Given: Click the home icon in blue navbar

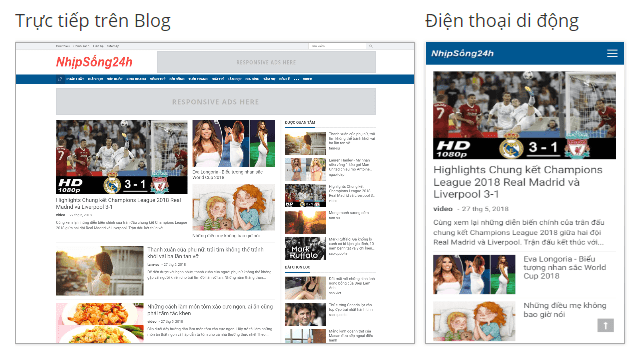Looking at the screenshot, I should [60, 79].
